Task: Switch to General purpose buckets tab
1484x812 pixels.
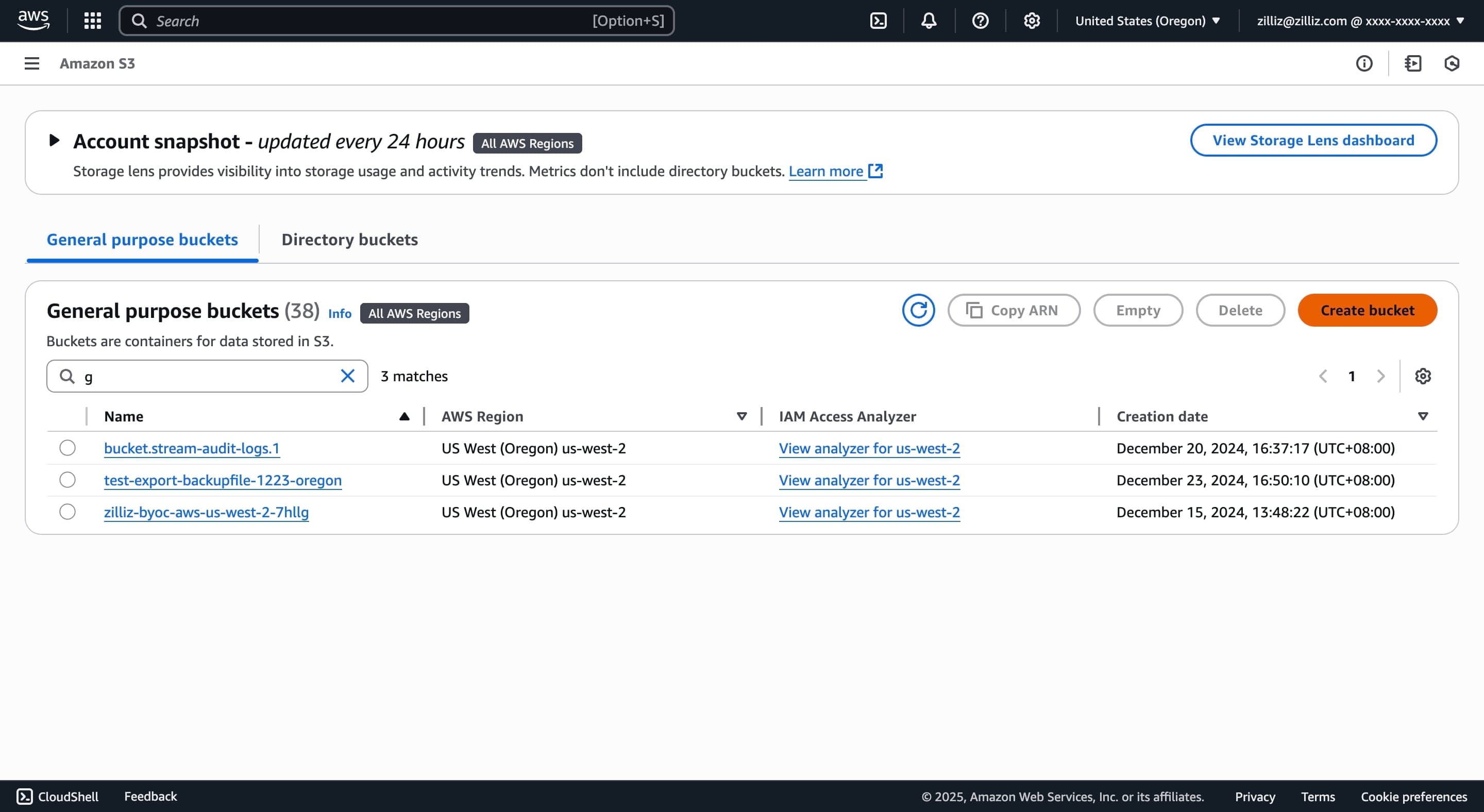Action: coord(142,240)
